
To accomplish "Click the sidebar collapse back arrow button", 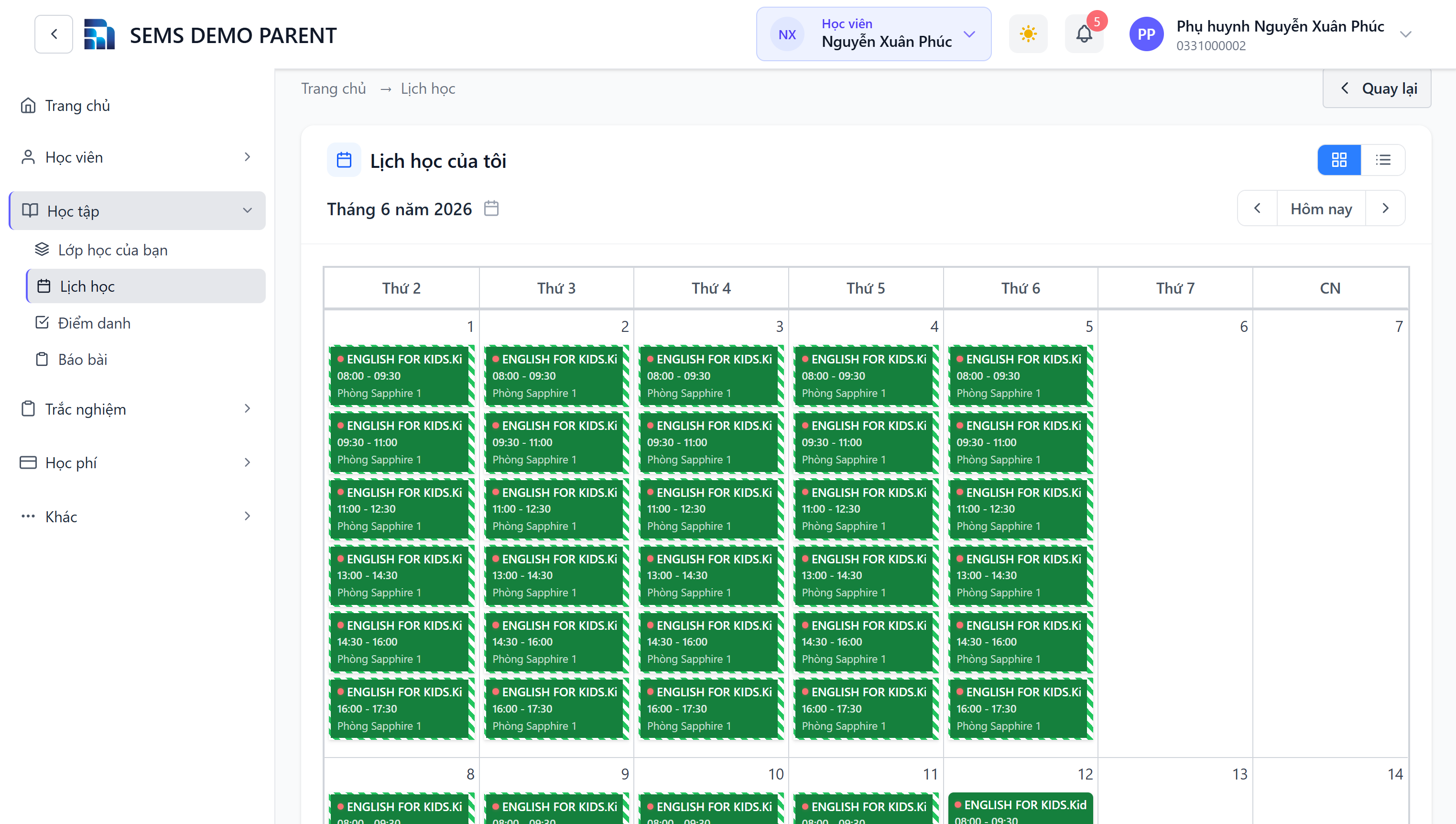I will (54, 34).
